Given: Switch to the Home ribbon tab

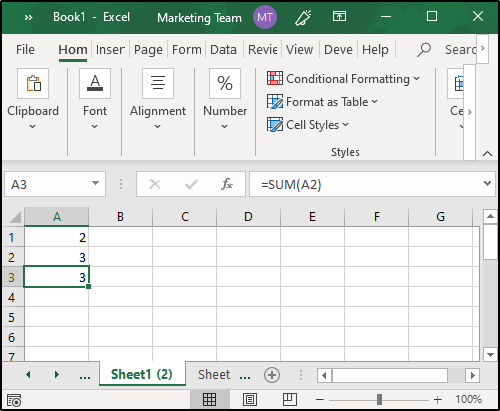Looking at the screenshot, I should (x=73, y=50).
